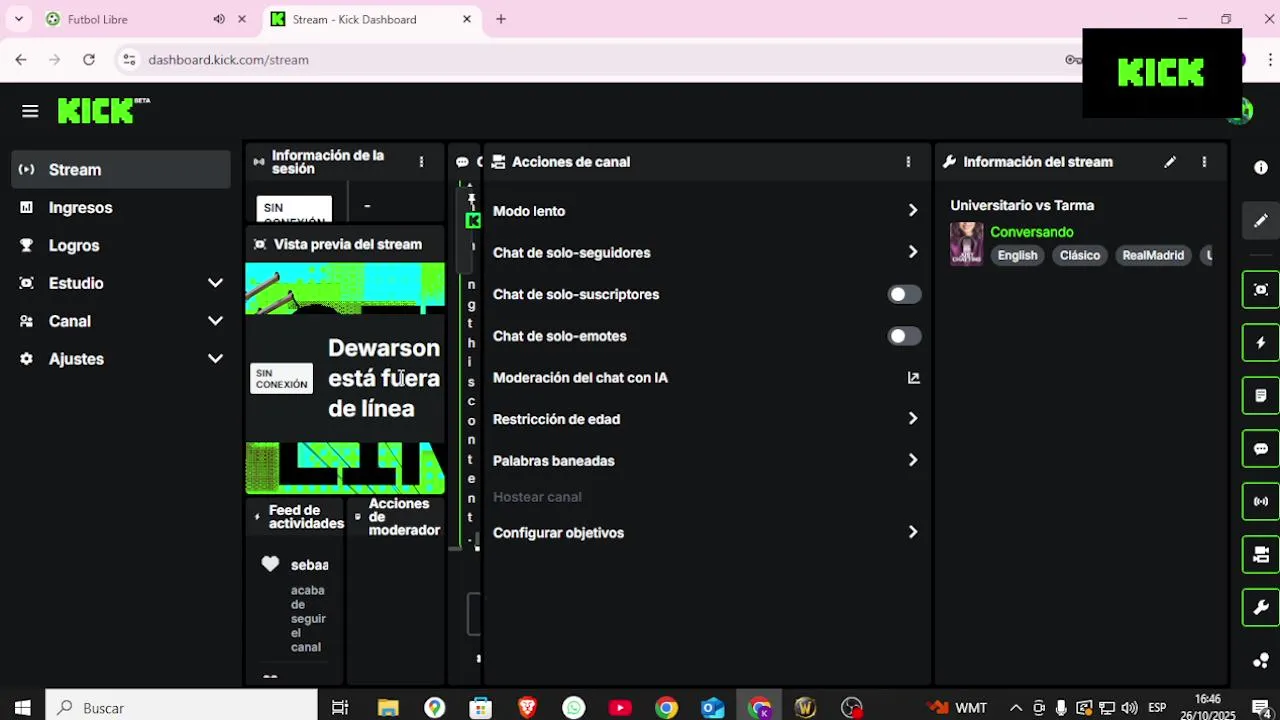Open Modo lento settings arrow
Viewport: 1280px width, 720px height.
pyautogui.click(x=912, y=211)
